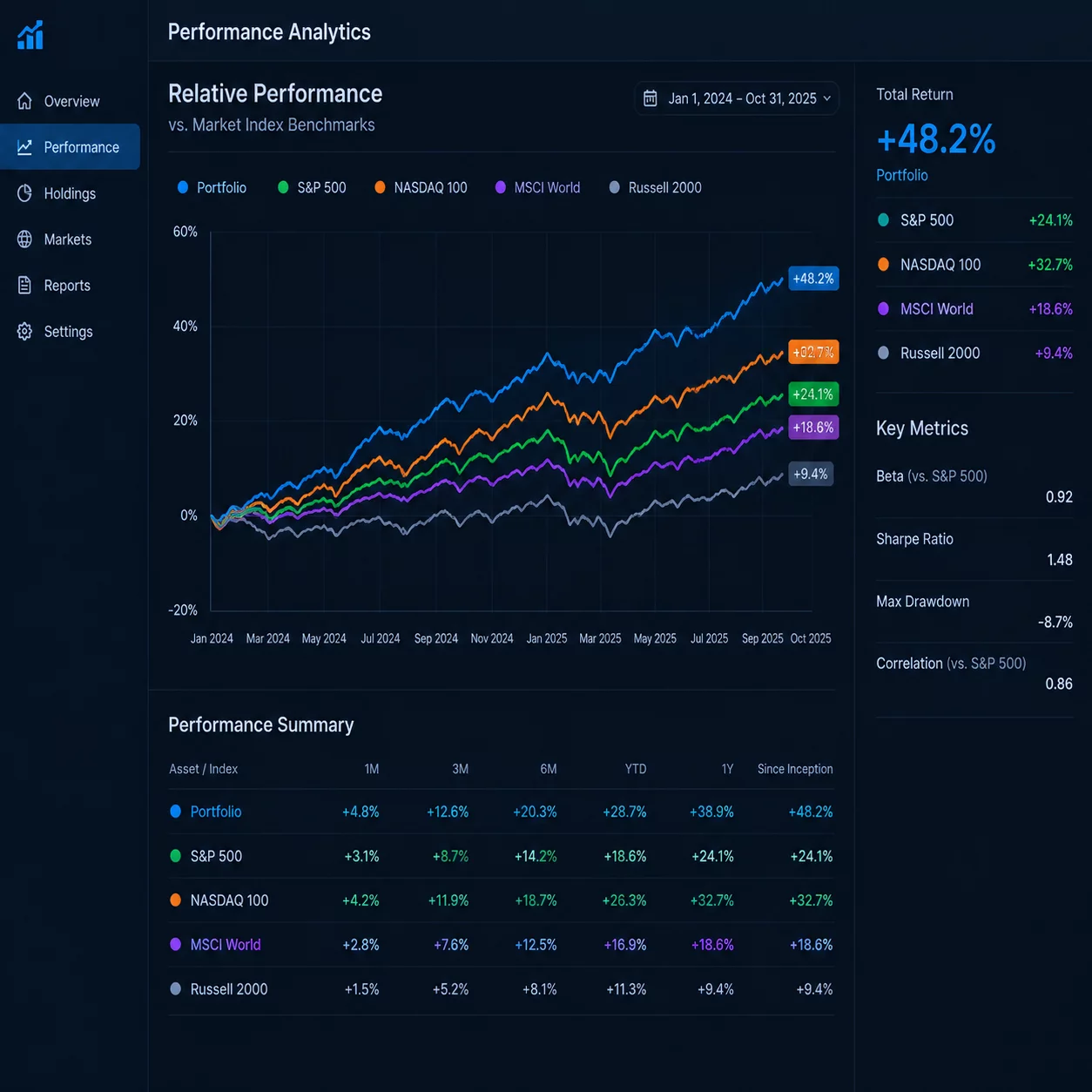Screen dimensions: 1092x1092
Task: Sort by the 3M column header
Action: (x=461, y=769)
